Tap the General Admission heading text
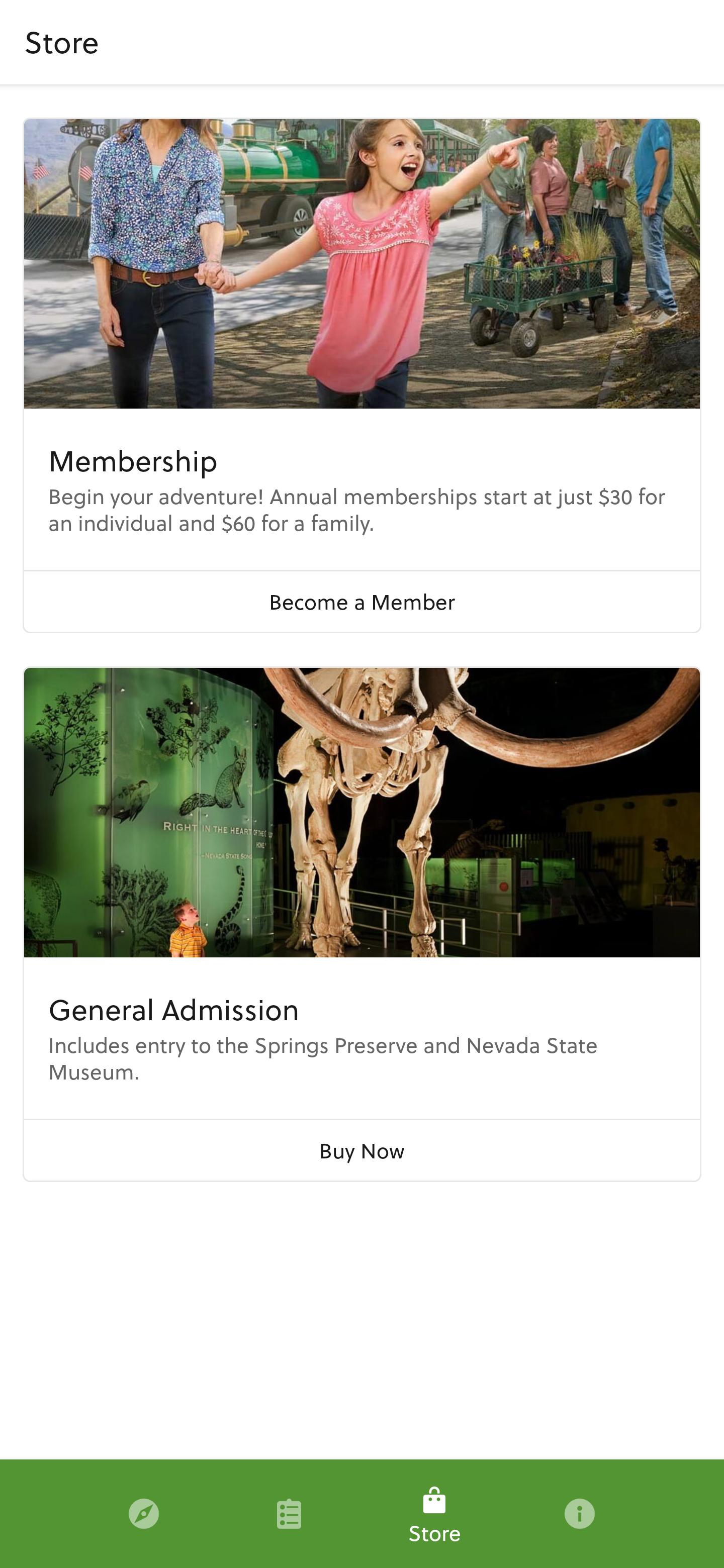This screenshot has width=724, height=1568. [x=173, y=1011]
